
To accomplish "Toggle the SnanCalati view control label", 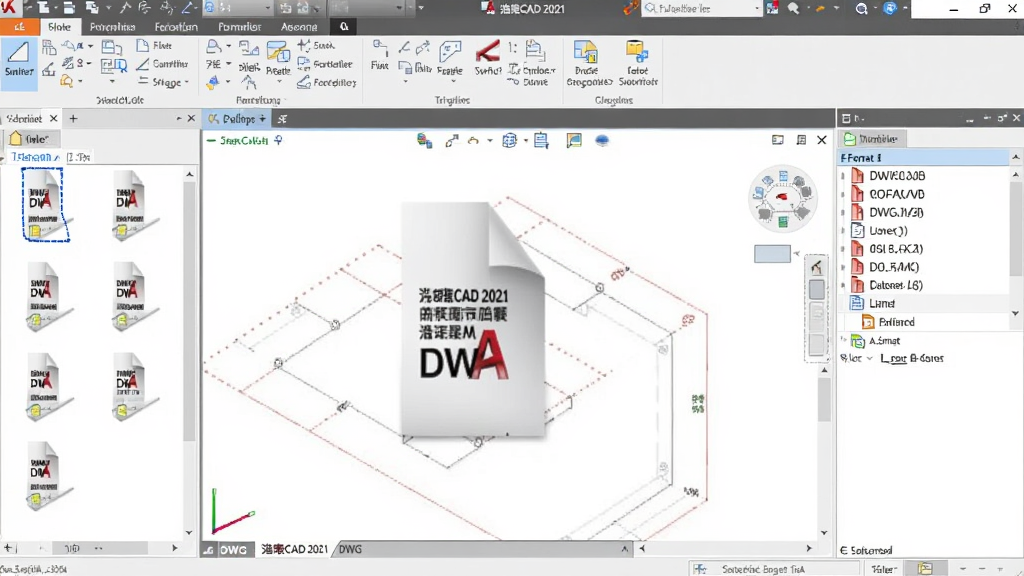I will 244,140.
